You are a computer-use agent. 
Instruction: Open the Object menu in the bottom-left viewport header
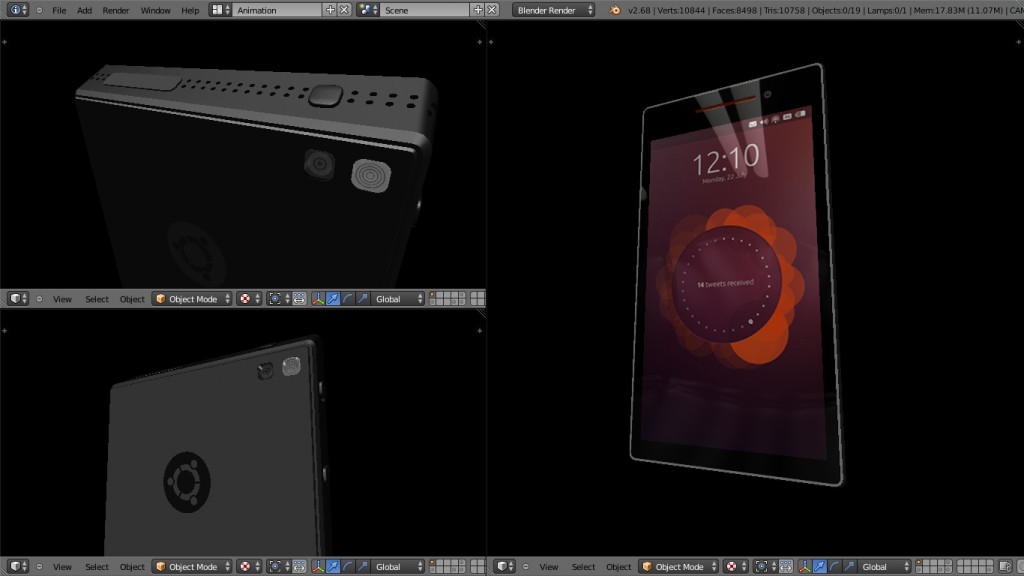coord(133,566)
